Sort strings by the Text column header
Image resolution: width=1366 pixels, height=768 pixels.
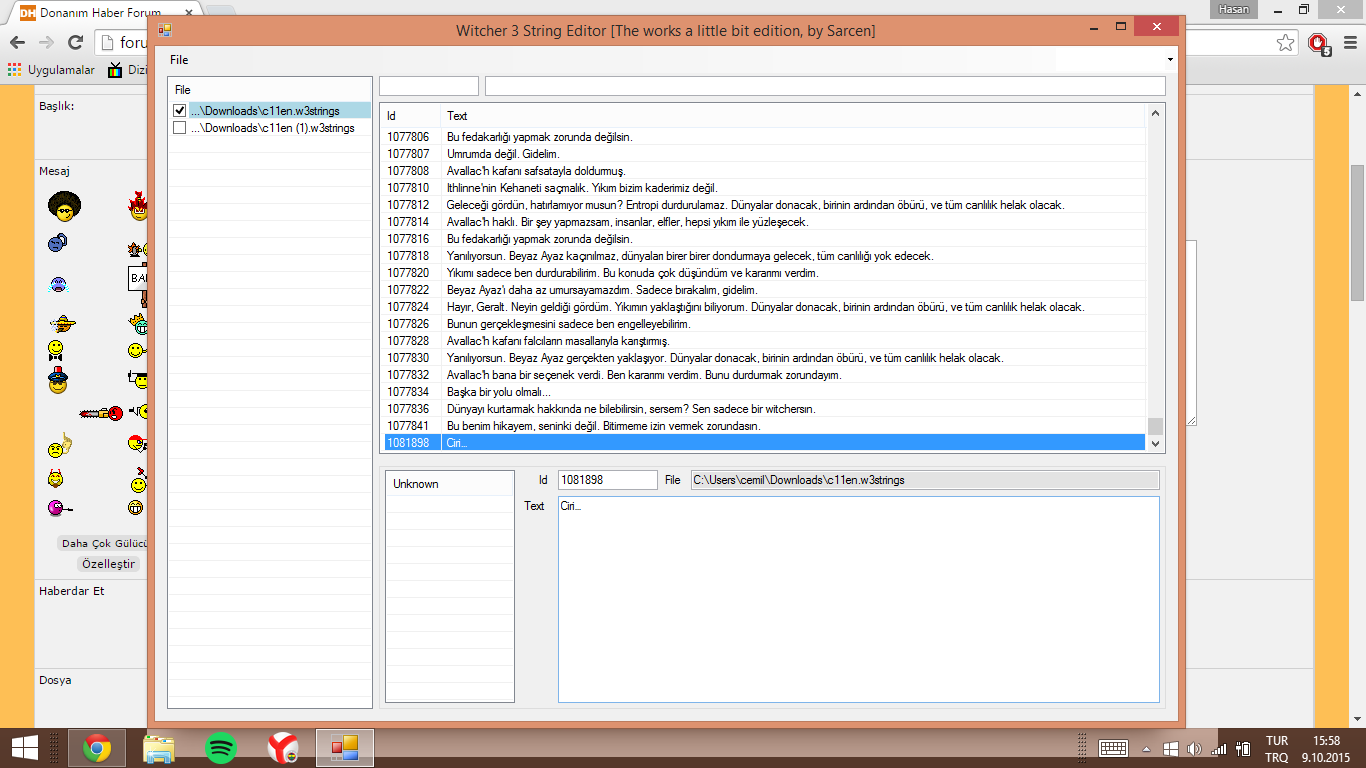[x=793, y=116]
